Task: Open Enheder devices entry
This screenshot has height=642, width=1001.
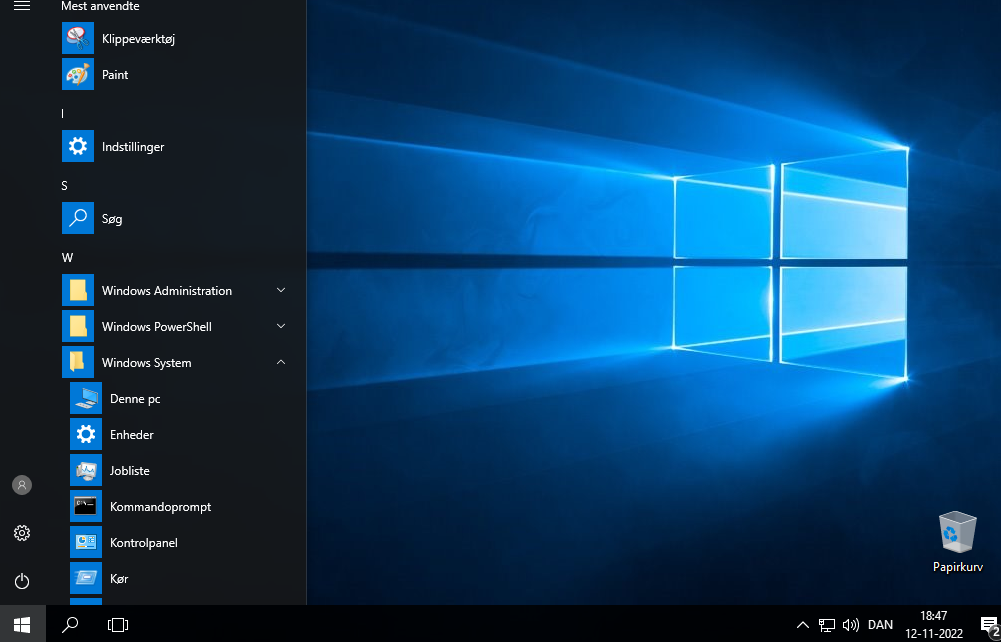Action: tap(131, 435)
